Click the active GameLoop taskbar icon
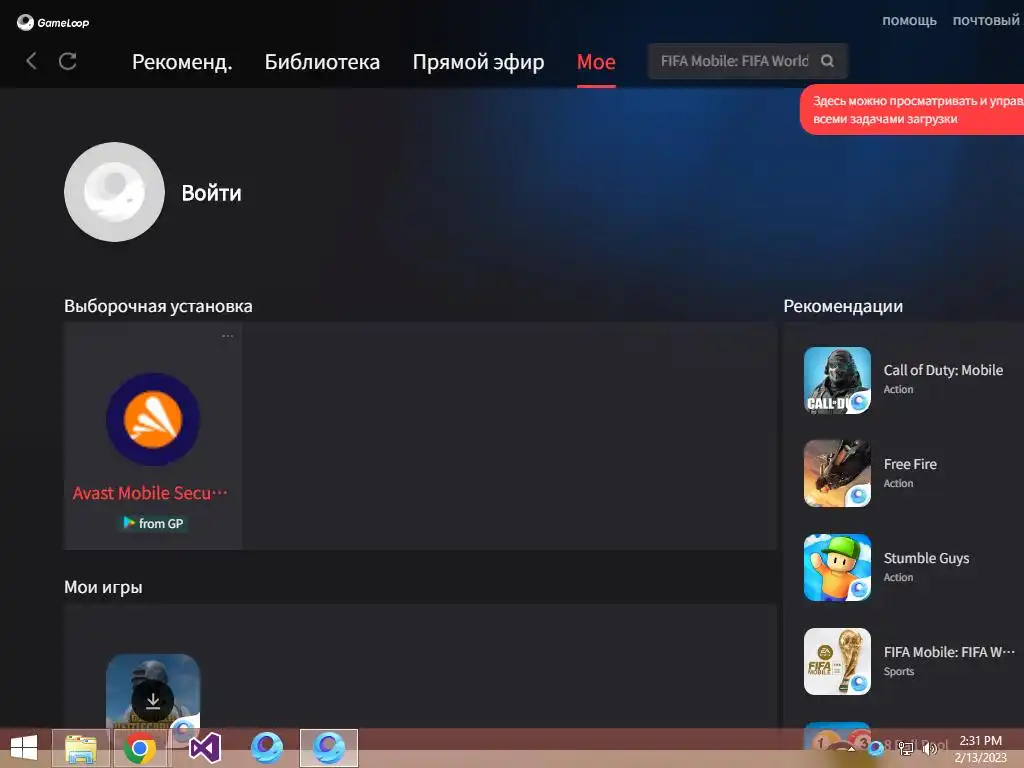 328,748
